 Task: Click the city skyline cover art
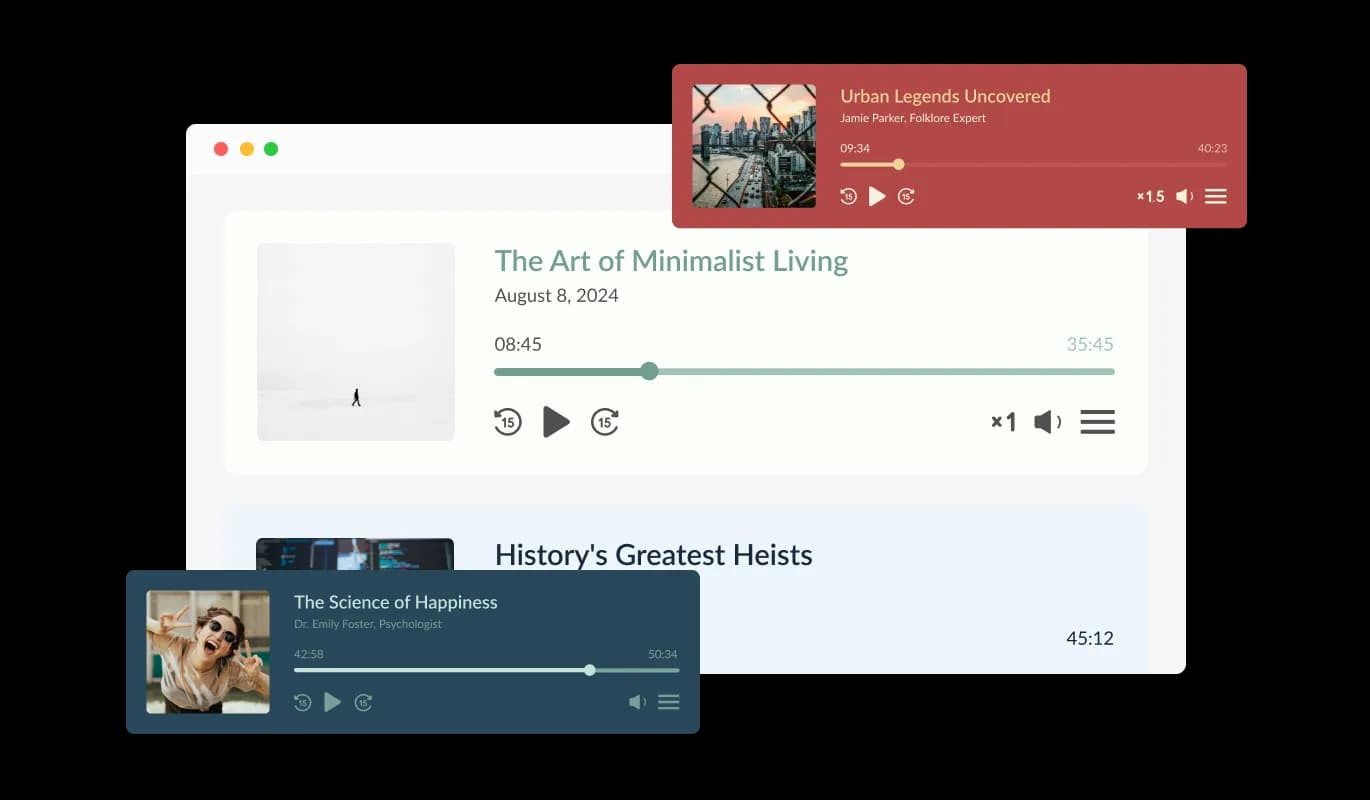tap(754, 146)
